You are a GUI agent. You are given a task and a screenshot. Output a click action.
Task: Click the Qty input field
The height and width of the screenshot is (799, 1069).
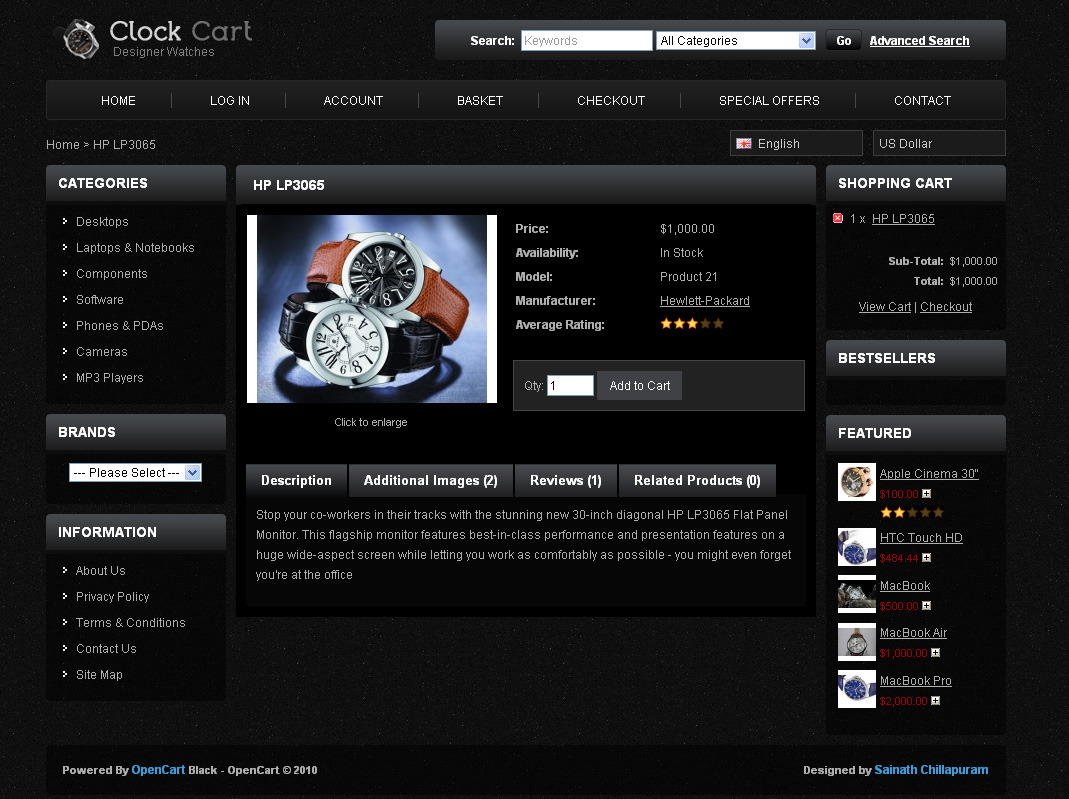click(570, 386)
